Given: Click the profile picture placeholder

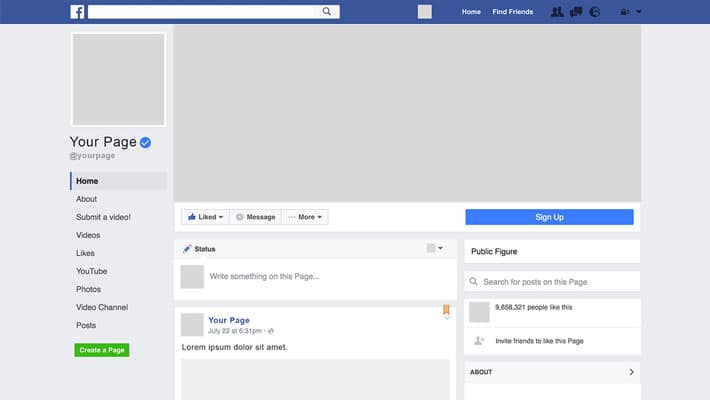Looking at the screenshot, I should pos(119,79).
